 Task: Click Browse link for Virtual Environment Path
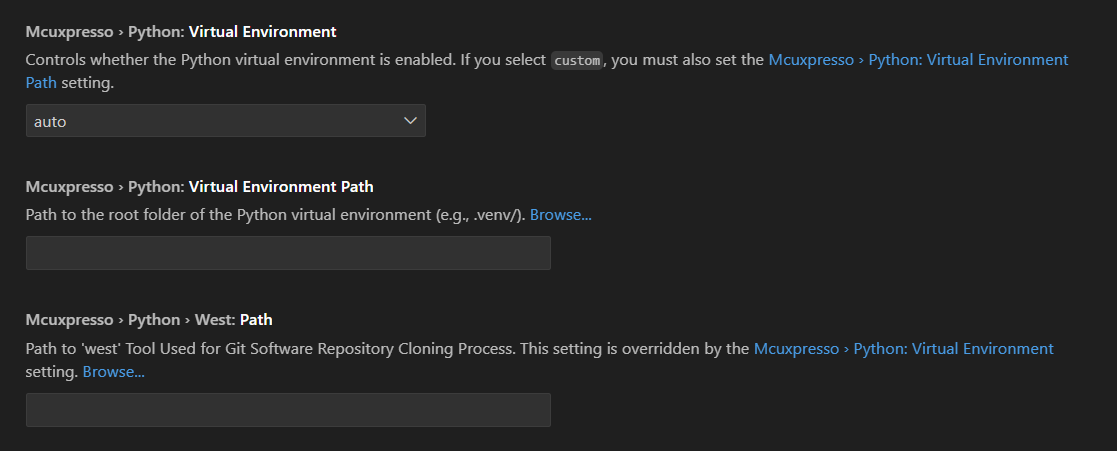click(x=560, y=215)
